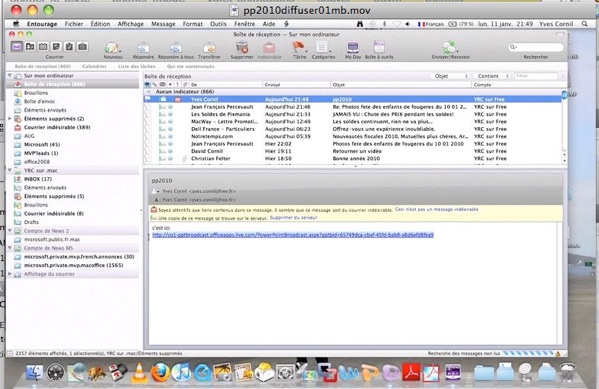Switch to the Courrier mail view icon
599x389 pixels.
click(x=17, y=47)
